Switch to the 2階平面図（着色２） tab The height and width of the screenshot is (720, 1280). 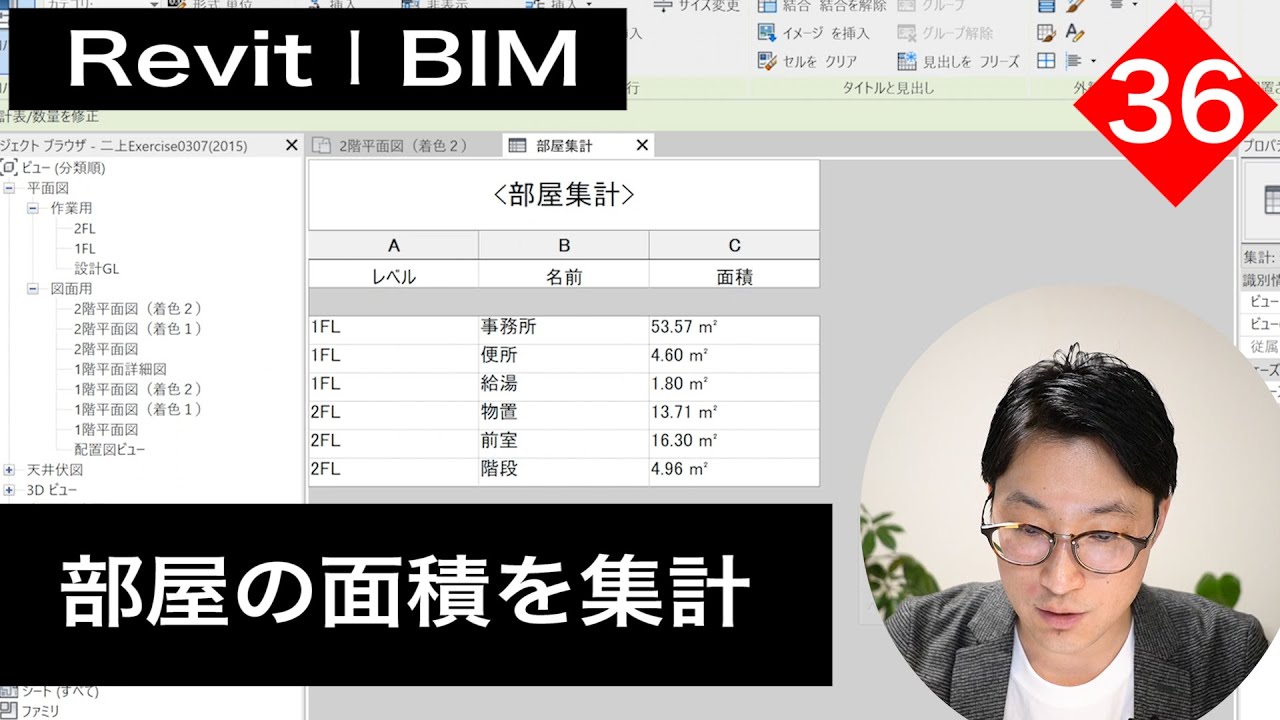click(x=402, y=146)
